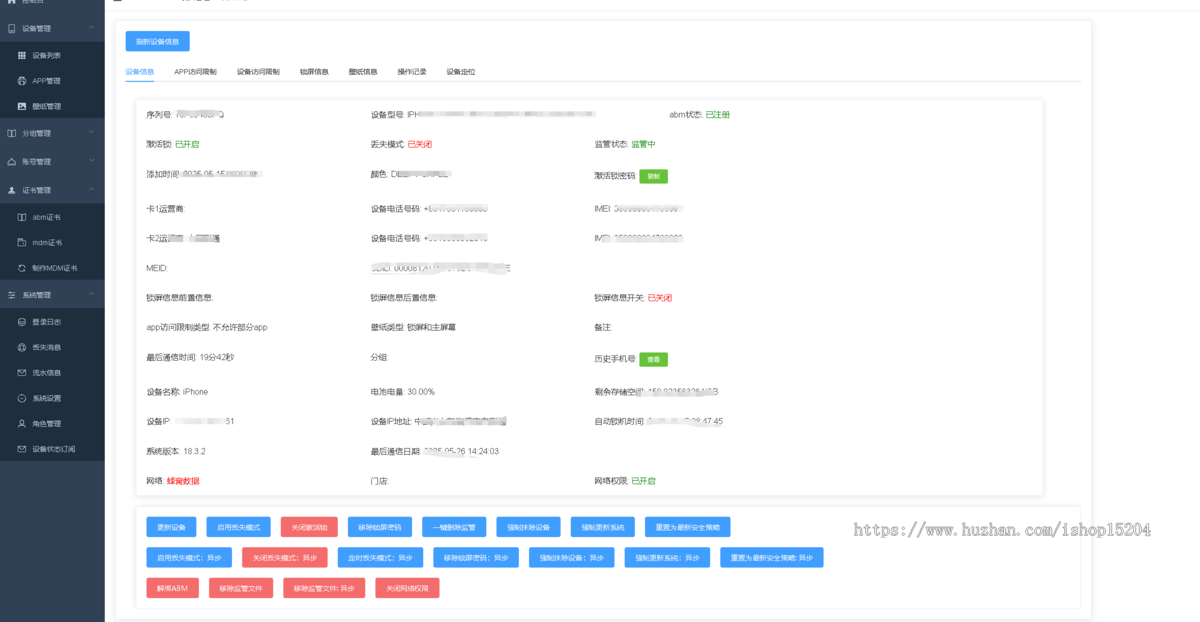This screenshot has height=622, width=1200.
Task: Click the 30.00% battery value
Action: click(421, 392)
